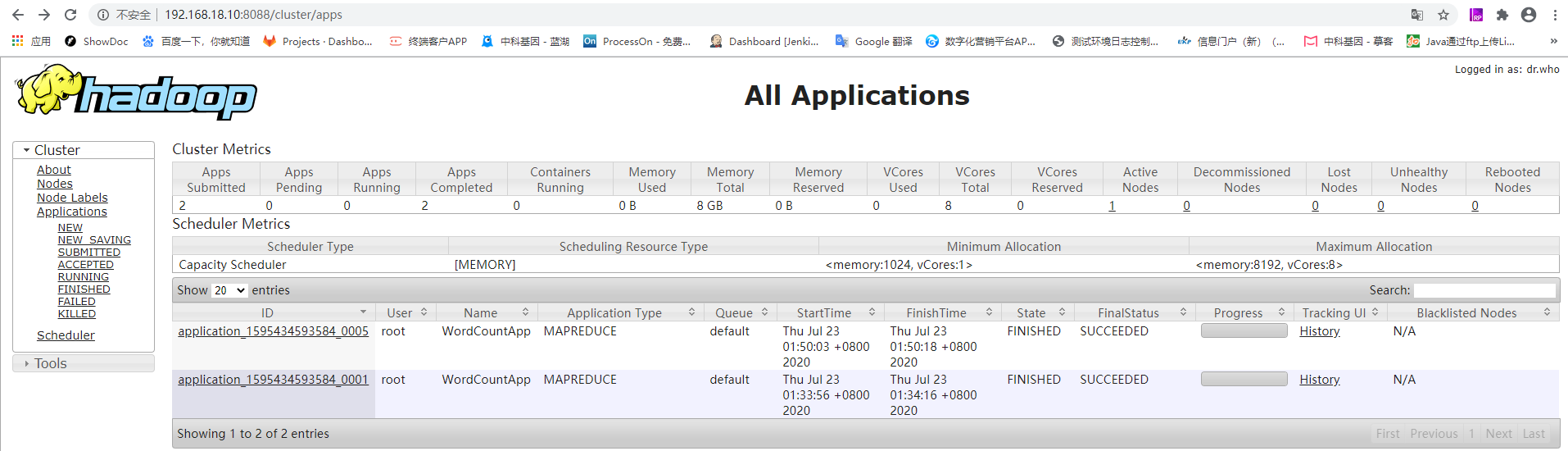Click the Hadoop elephant logo

pos(136,92)
